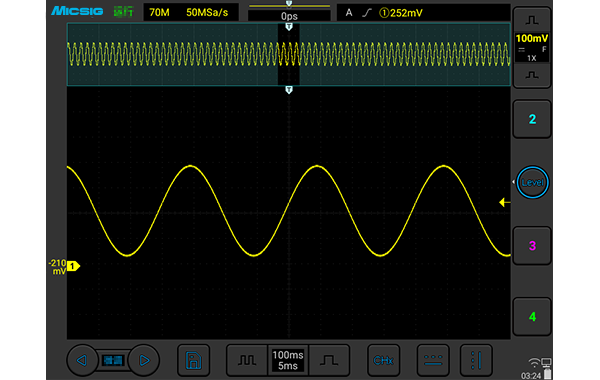Save the waveform with the floppy disk icon
The image size is (600, 380).
(x=194, y=360)
